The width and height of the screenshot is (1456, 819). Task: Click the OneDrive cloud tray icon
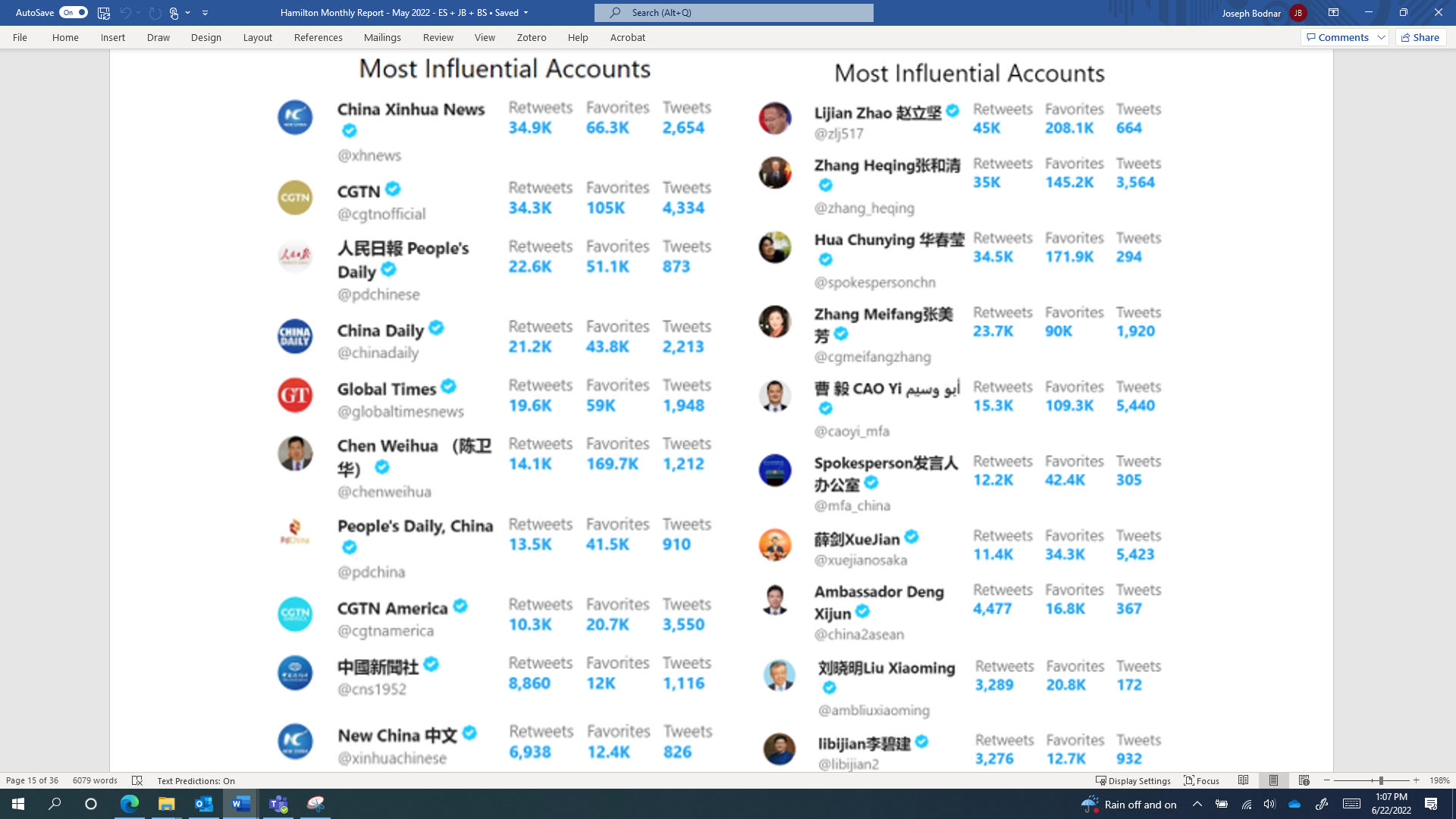click(x=1294, y=804)
